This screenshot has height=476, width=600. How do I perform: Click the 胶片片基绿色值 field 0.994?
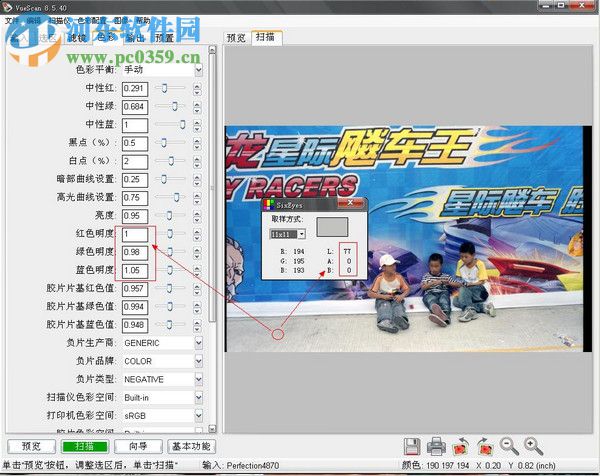pos(135,307)
